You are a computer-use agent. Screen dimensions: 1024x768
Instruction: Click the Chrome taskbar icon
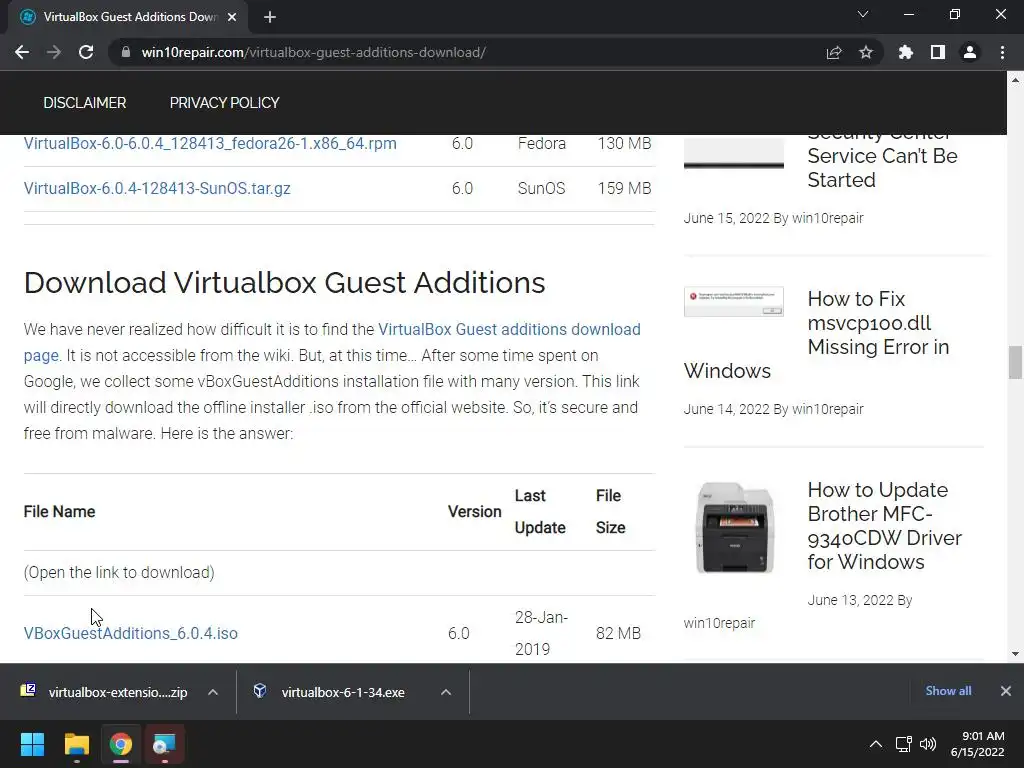tap(121, 744)
